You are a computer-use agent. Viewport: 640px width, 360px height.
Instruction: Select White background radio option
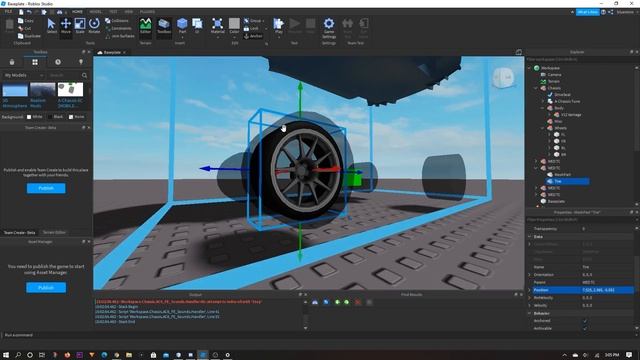[x=29, y=117]
